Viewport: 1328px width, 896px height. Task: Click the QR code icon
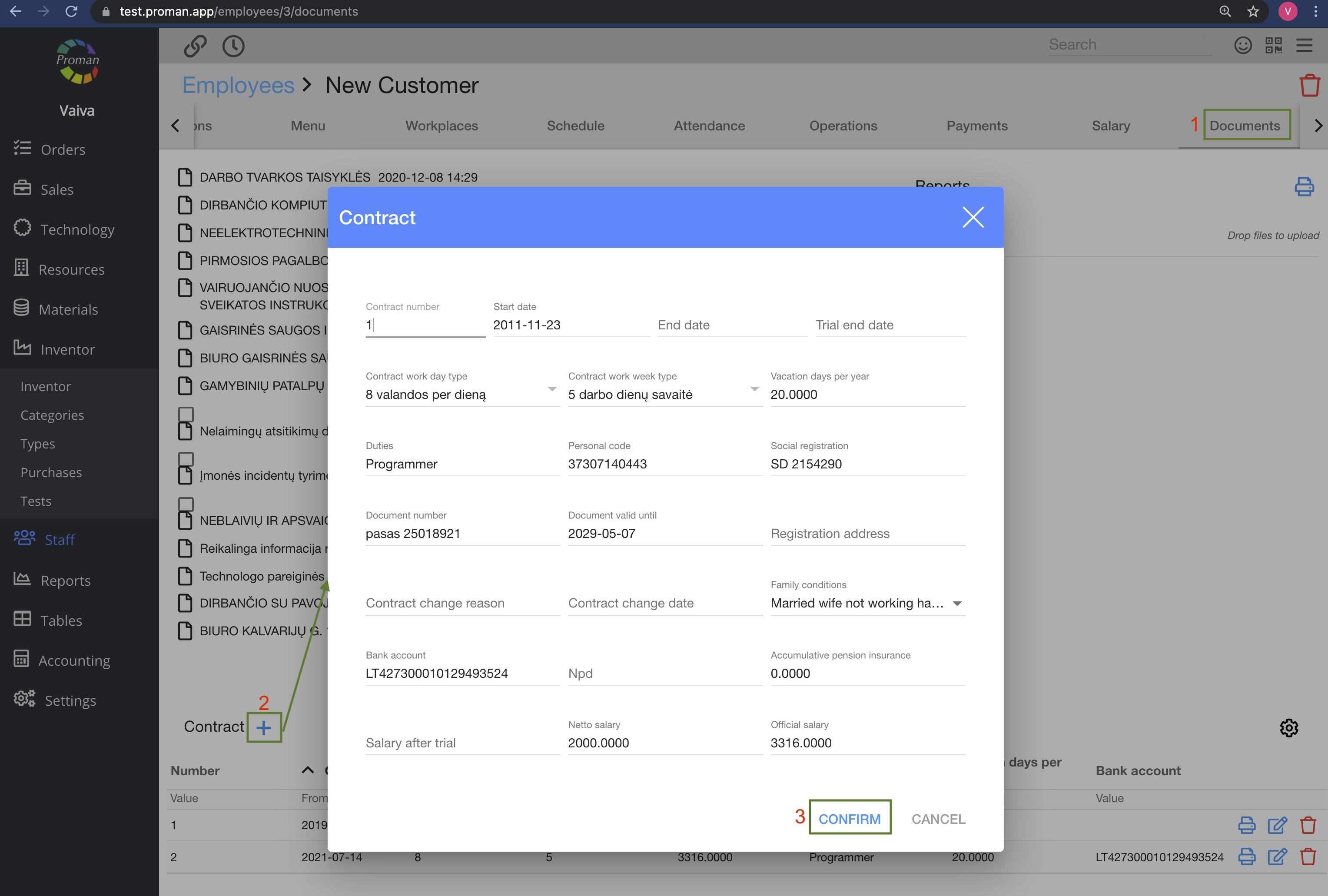pos(1273,45)
